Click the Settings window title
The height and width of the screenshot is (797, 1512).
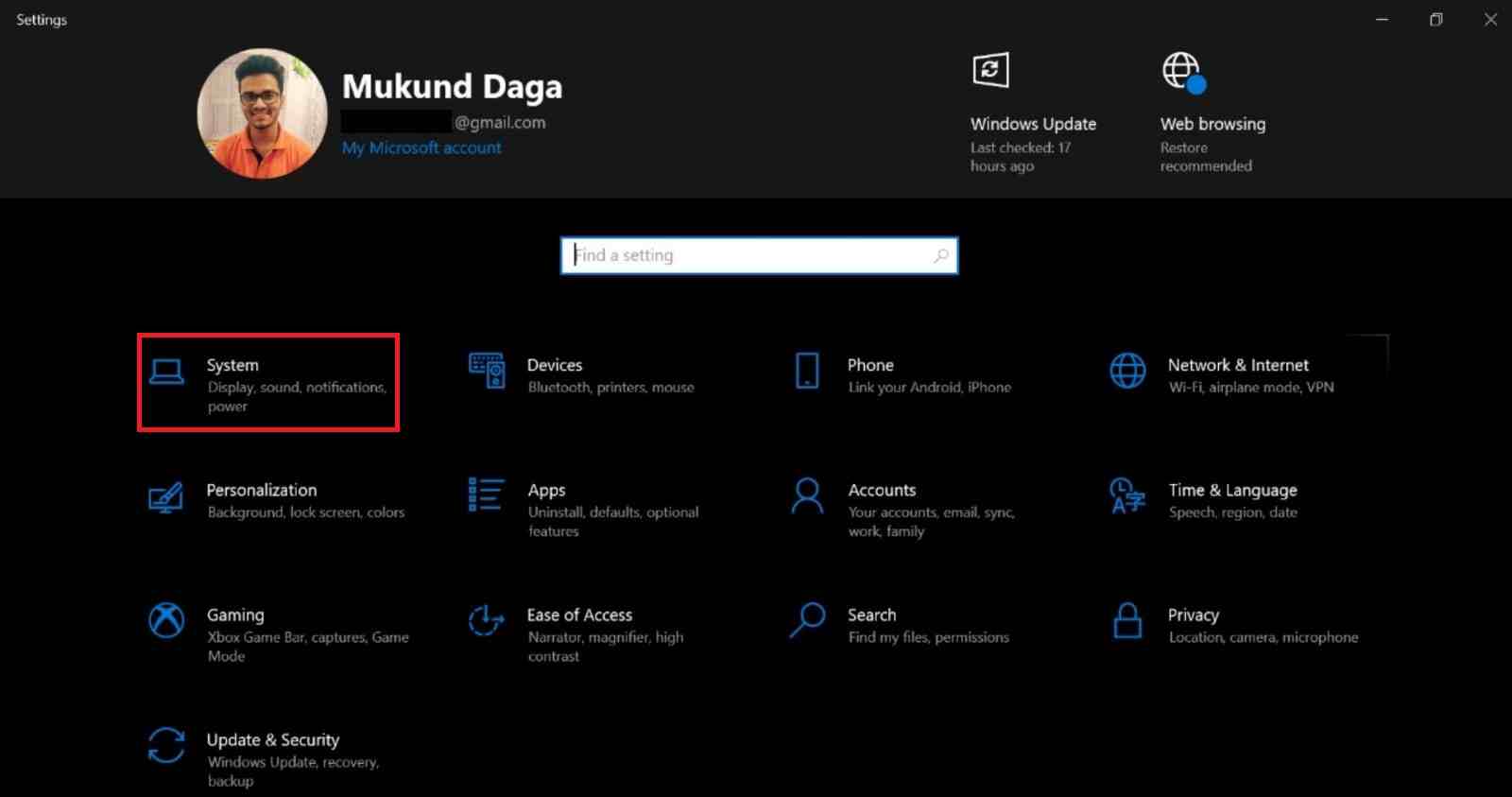(42, 20)
